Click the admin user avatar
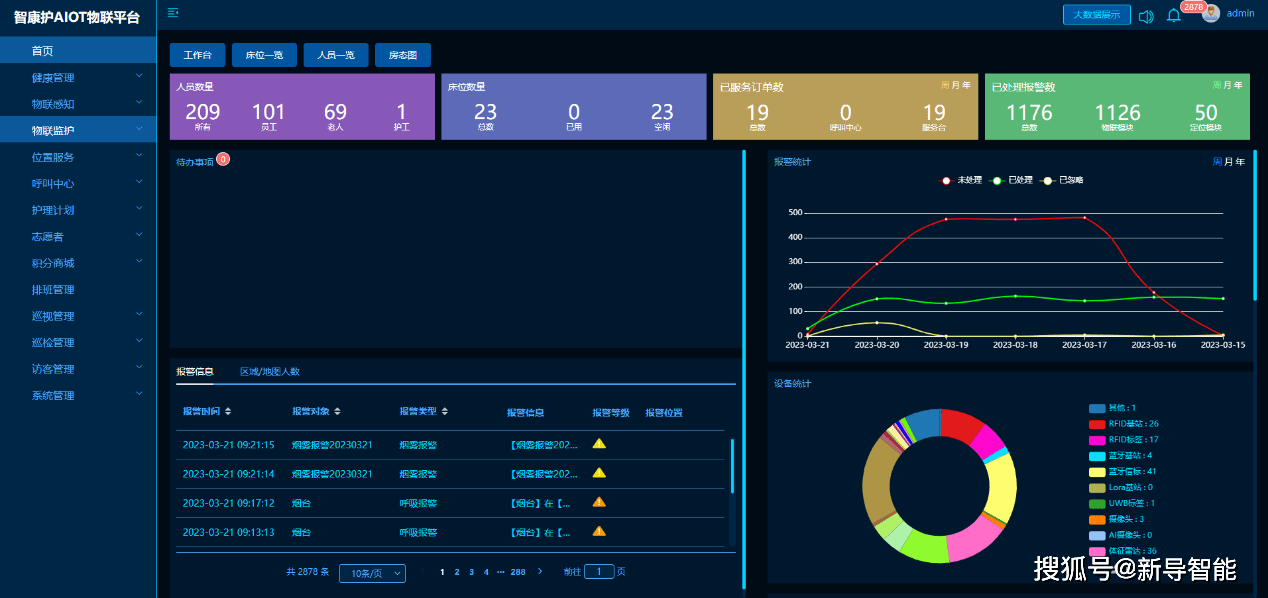The image size is (1268, 598). click(1211, 13)
